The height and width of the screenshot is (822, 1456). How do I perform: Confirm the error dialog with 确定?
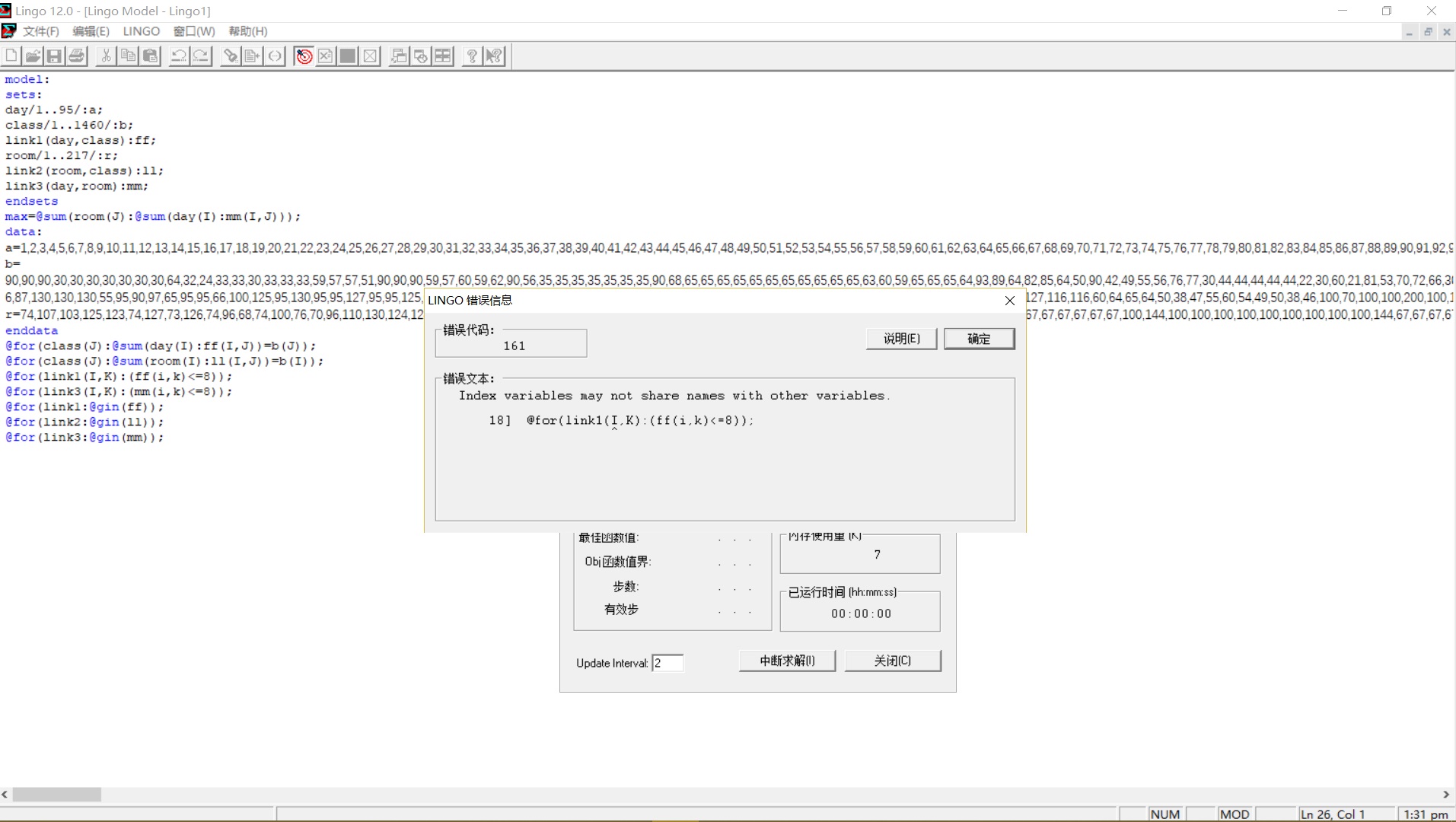(979, 339)
